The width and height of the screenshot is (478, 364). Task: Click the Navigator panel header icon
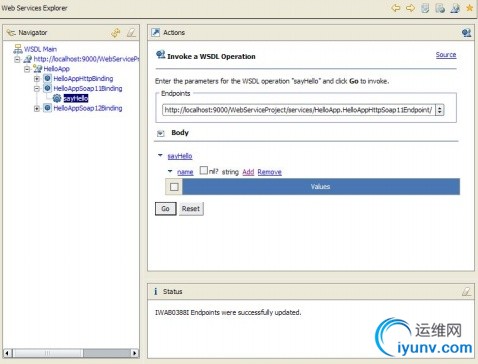(11, 33)
